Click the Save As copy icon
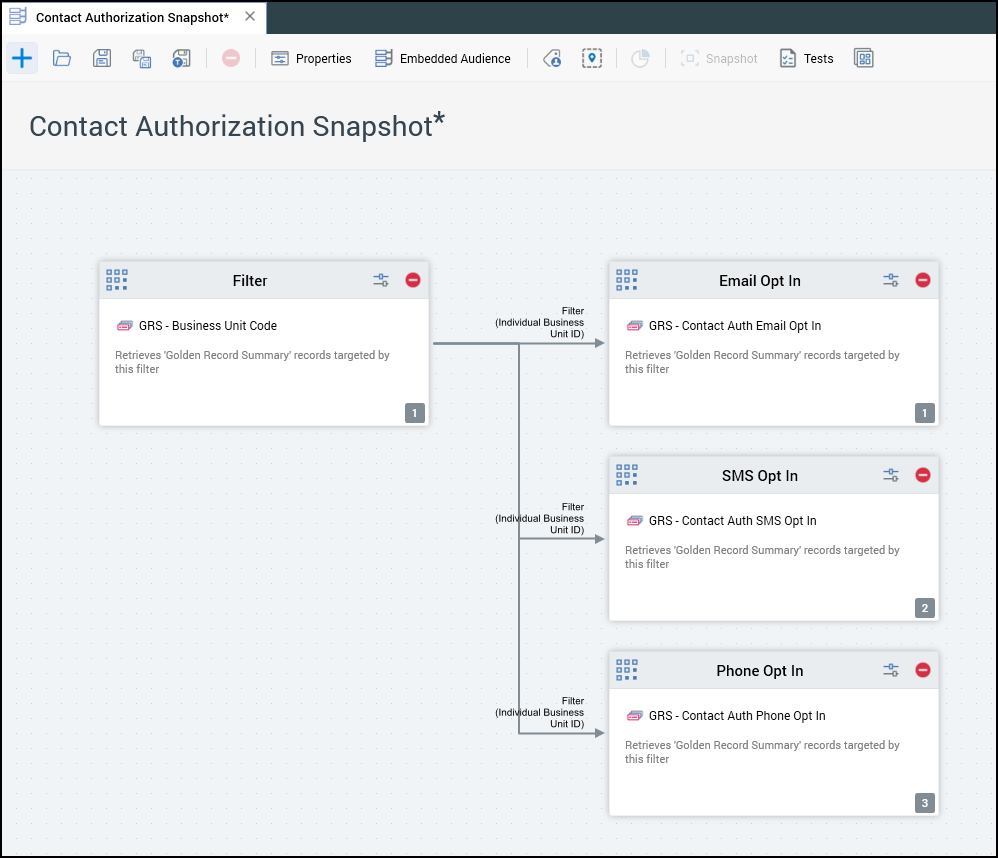Image resolution: width=998 pixels, height=858 pixels. [x=141, y=58]
